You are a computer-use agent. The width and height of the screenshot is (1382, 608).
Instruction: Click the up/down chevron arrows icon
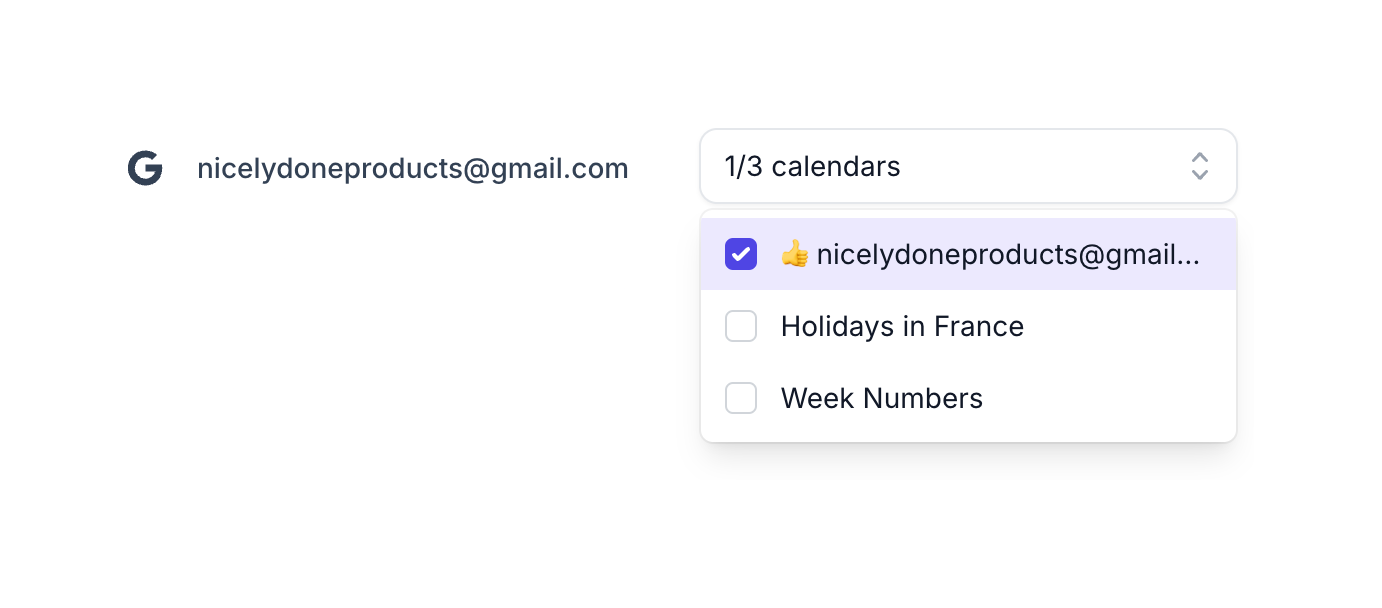pyautogui.click(x=1200, y=166)
